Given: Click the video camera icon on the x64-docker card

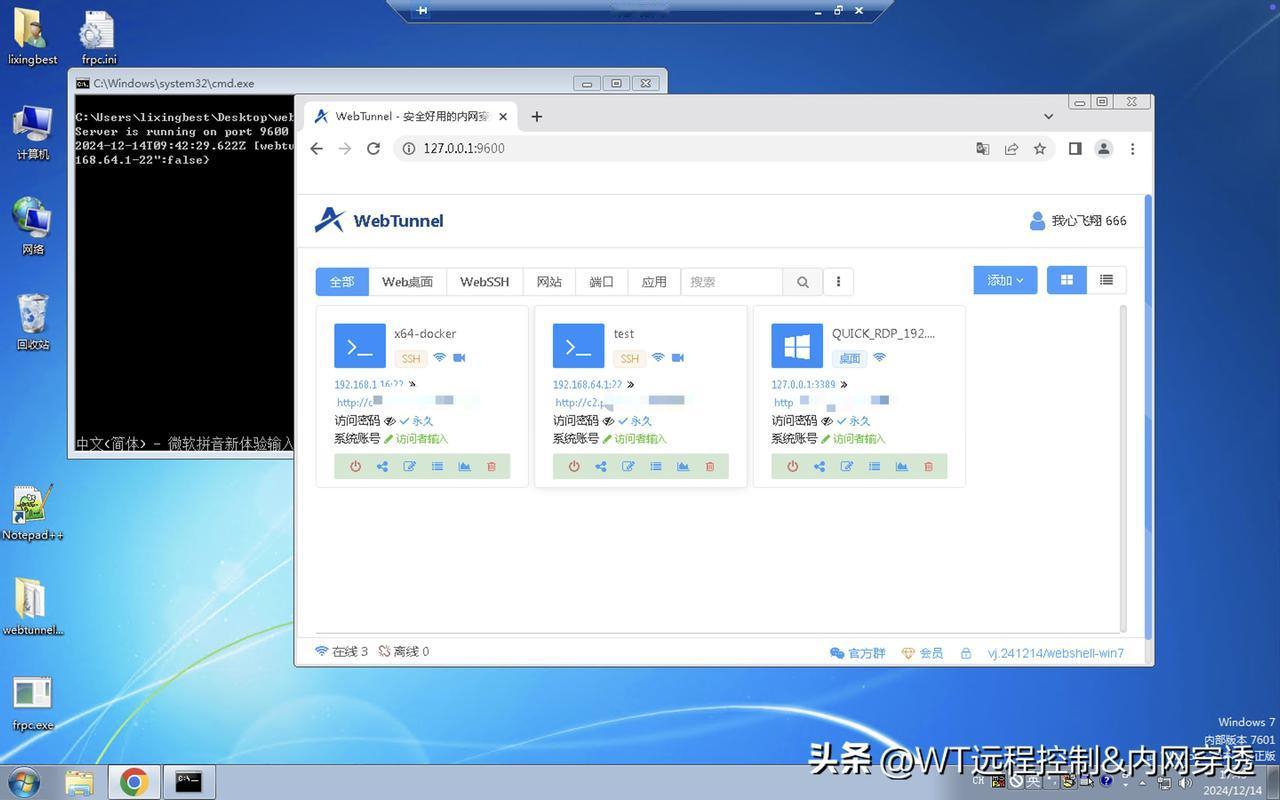Looking at the screenshot, I should pyautogui.click(x=460, y=358).
